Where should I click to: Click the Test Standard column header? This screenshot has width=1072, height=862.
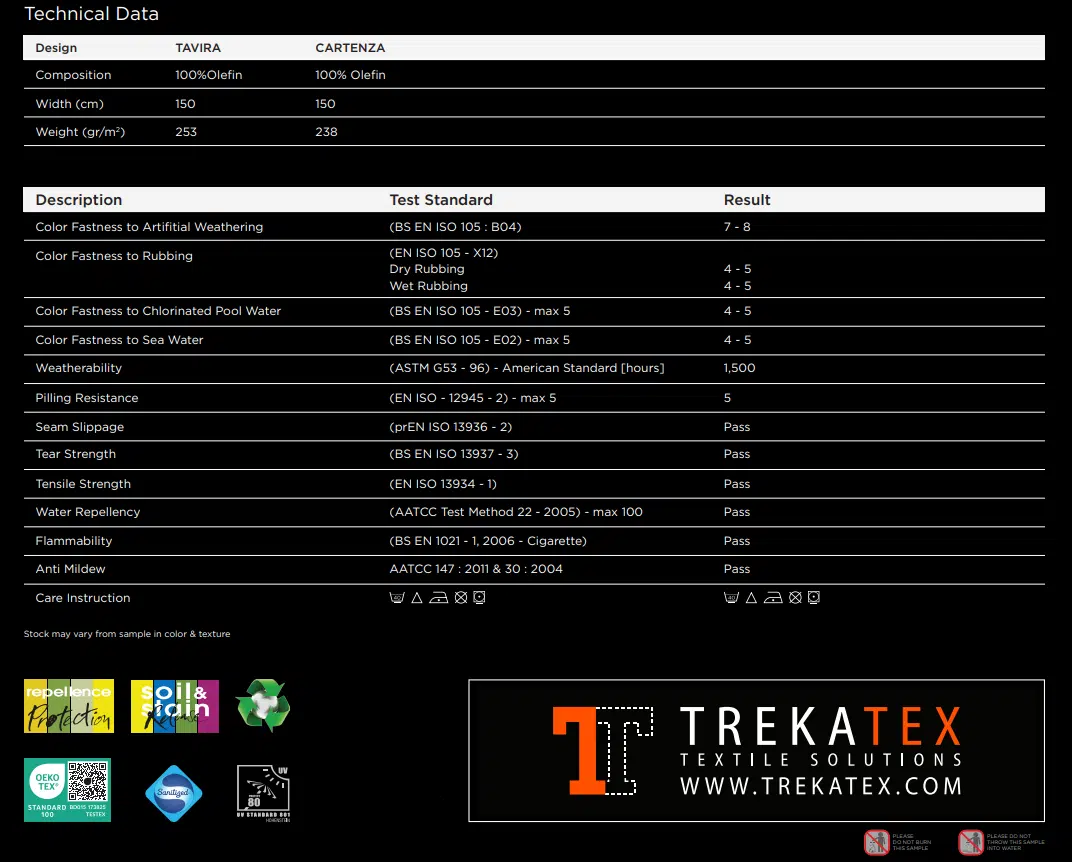pyautogui.click(x=441, y=200)
